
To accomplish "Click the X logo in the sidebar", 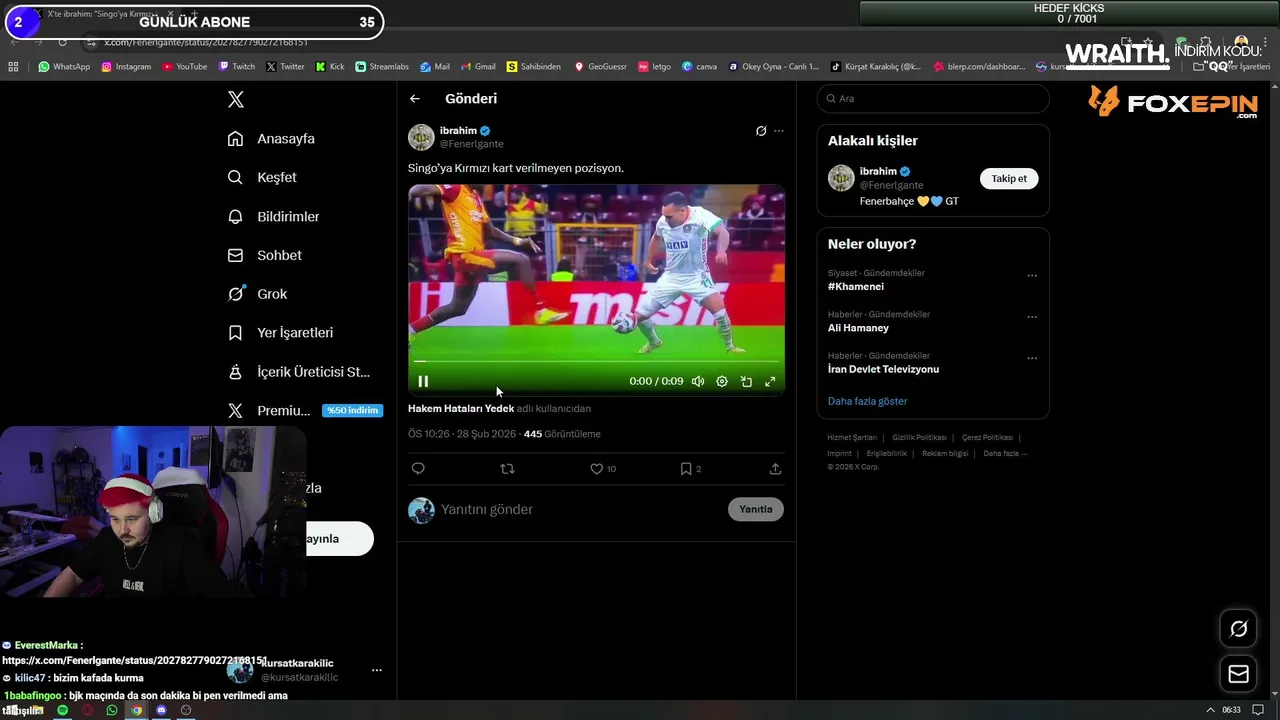I will click(x=236, y=99).
